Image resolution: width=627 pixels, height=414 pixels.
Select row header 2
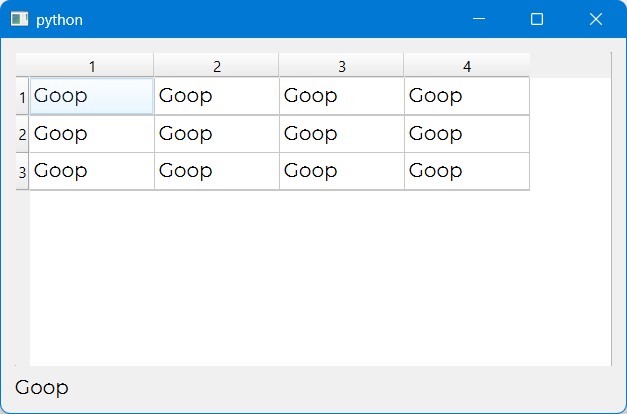22,134
